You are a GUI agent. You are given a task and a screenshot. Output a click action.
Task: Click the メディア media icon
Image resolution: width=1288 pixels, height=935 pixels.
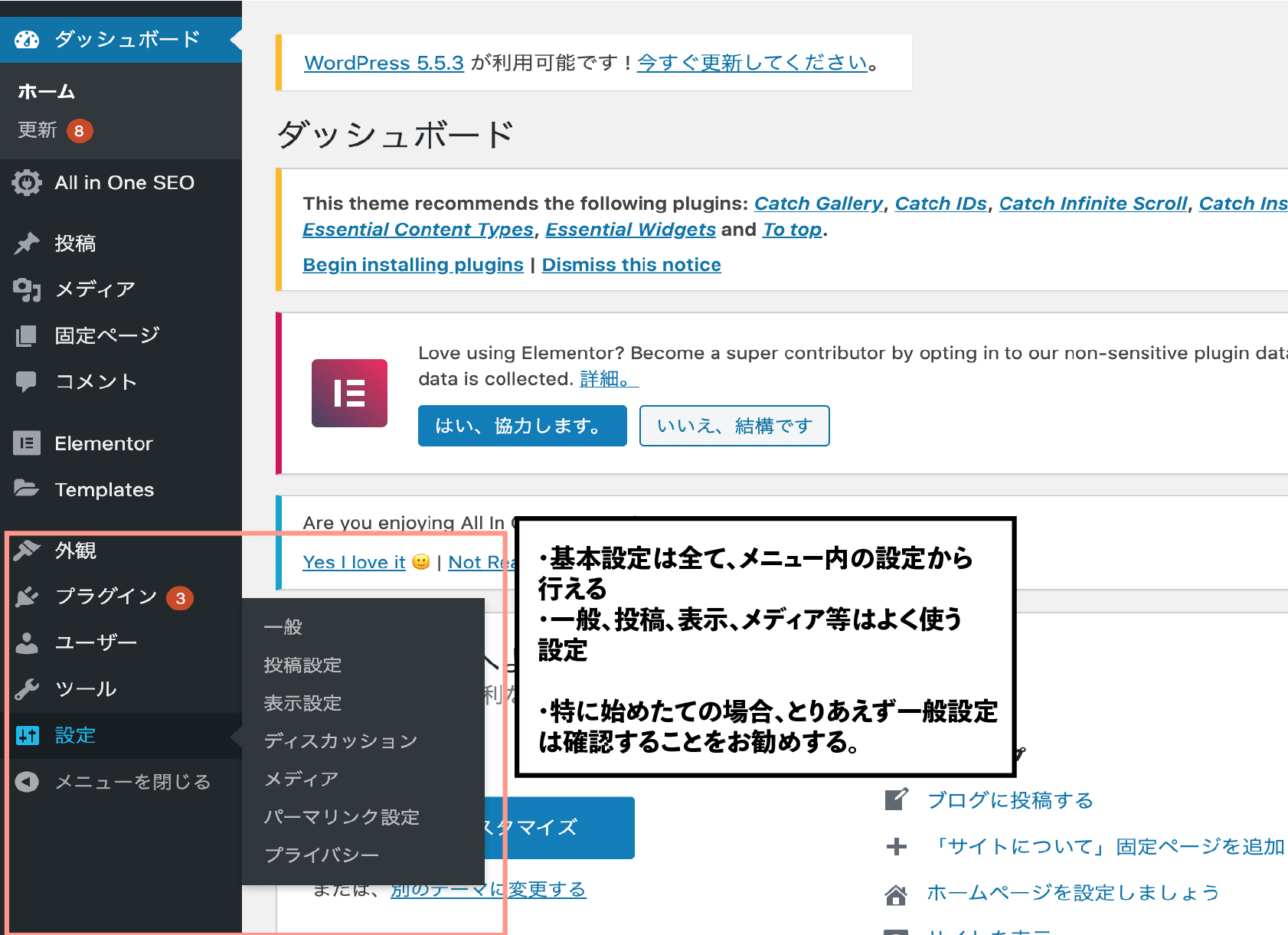(x=27, y=289)
